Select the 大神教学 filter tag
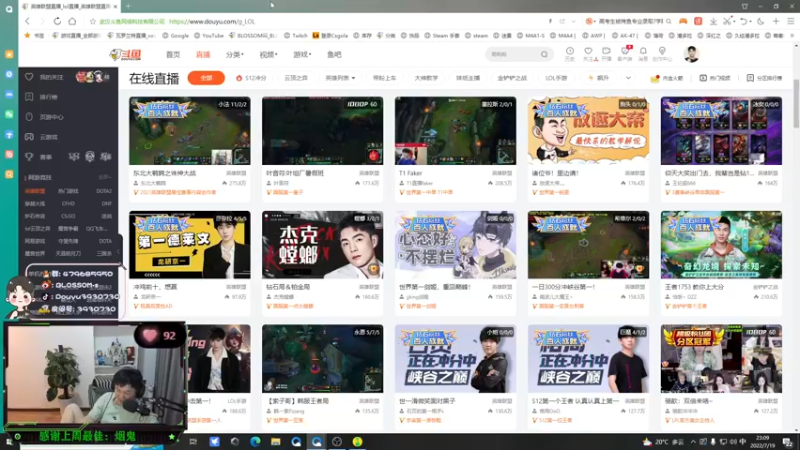800x450 pixels. [426, 78]
